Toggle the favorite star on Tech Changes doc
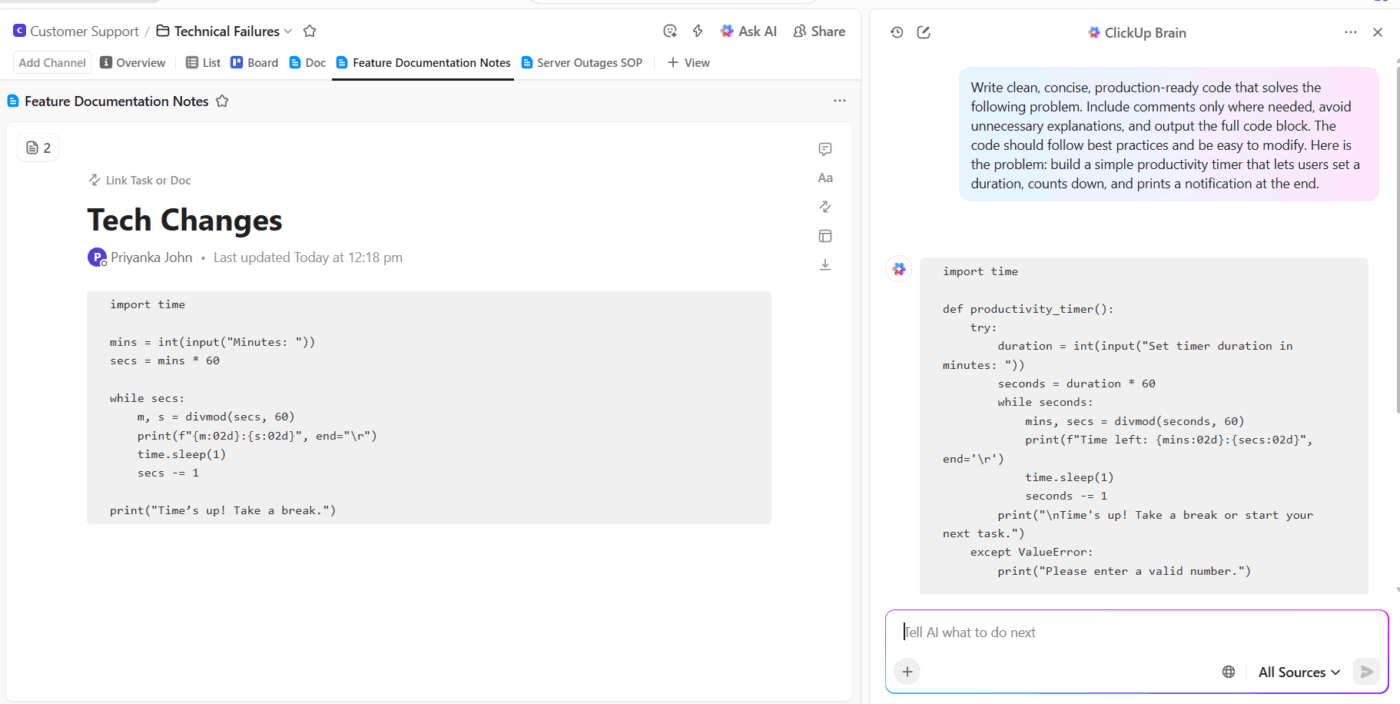 pyautogui.click(x=222, y=100)
